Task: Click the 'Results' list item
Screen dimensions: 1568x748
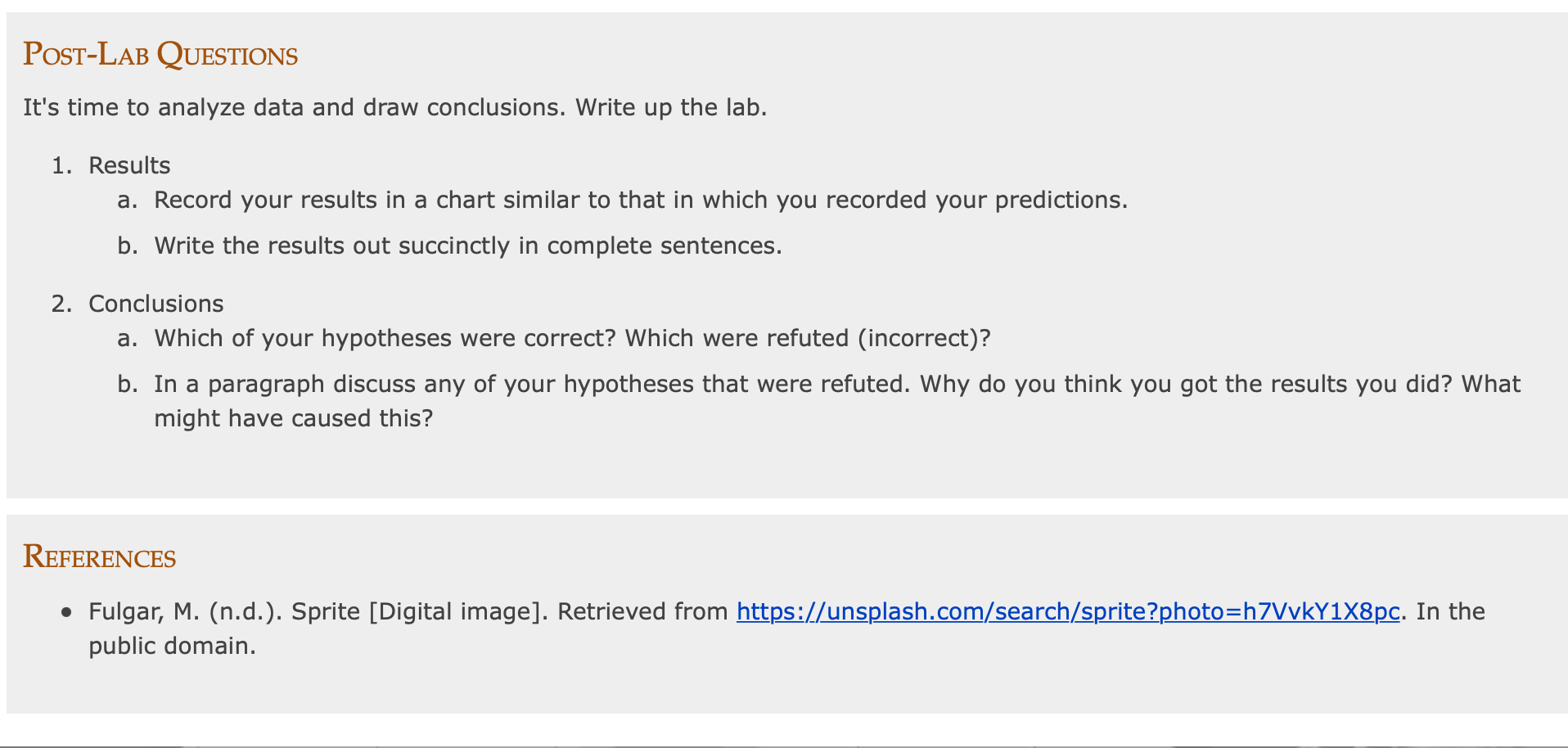Action: 129,165
